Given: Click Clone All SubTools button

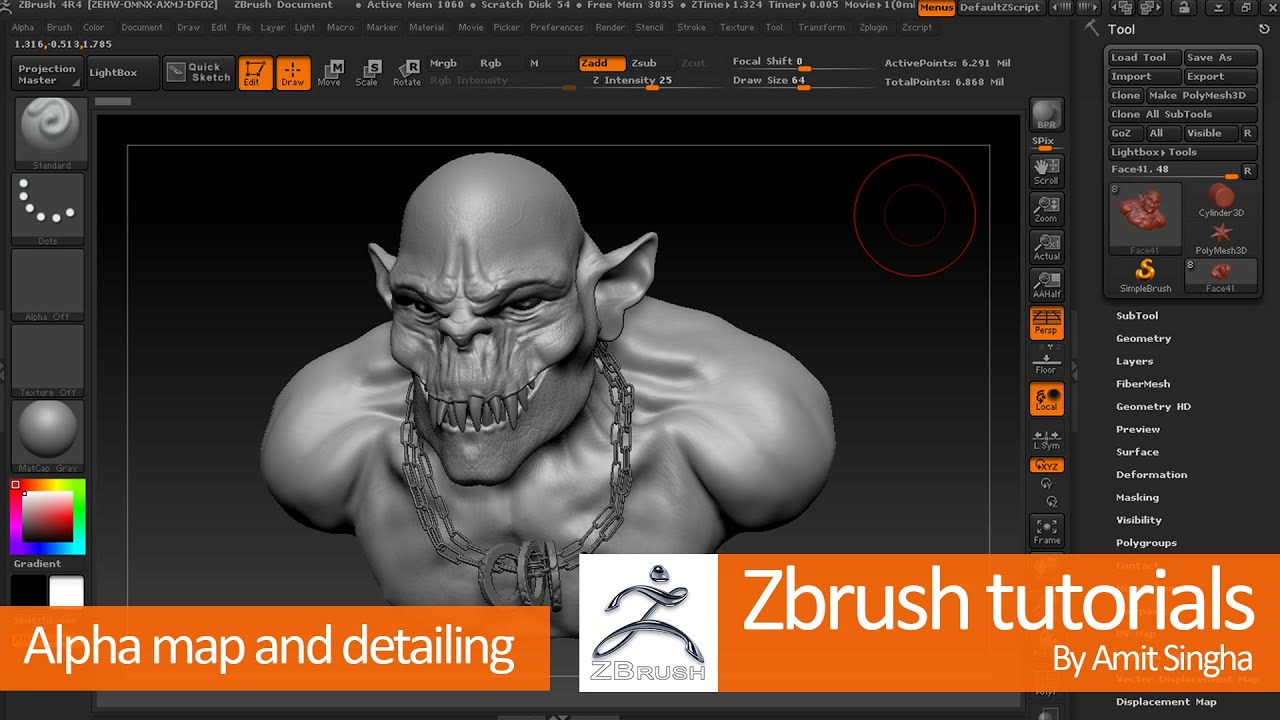Looking at the screenshot, I should tap(1183, 114).
